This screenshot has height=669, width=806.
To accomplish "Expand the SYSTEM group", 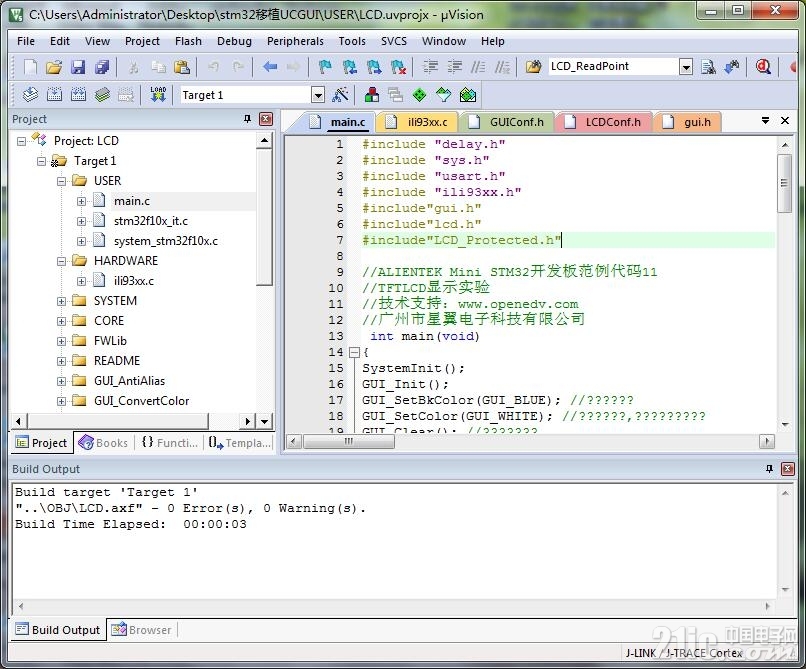I will point(62,301).
